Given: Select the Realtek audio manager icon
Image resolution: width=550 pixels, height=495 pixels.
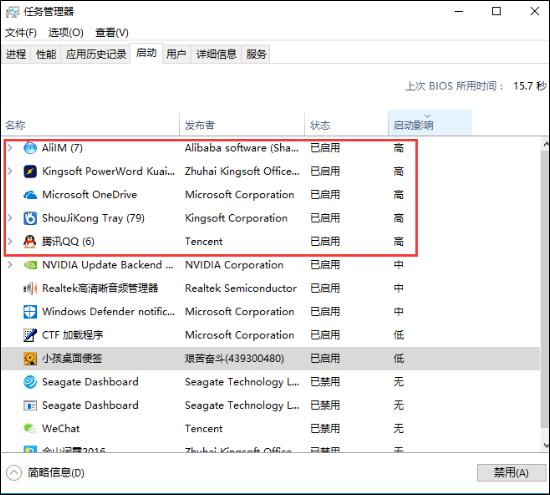Looking at the screenshot, I should coord(30,288).
